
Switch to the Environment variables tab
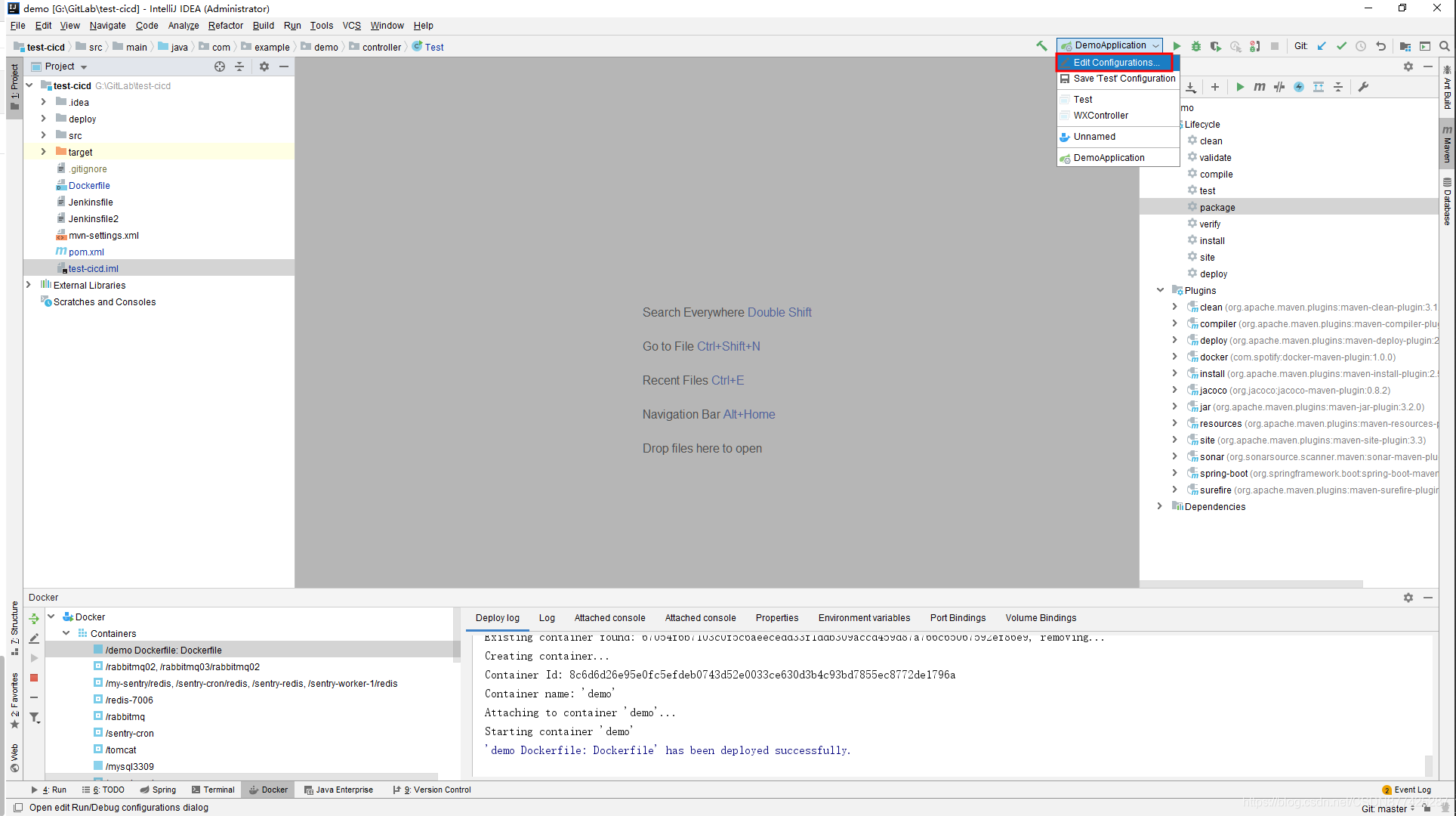864,618
